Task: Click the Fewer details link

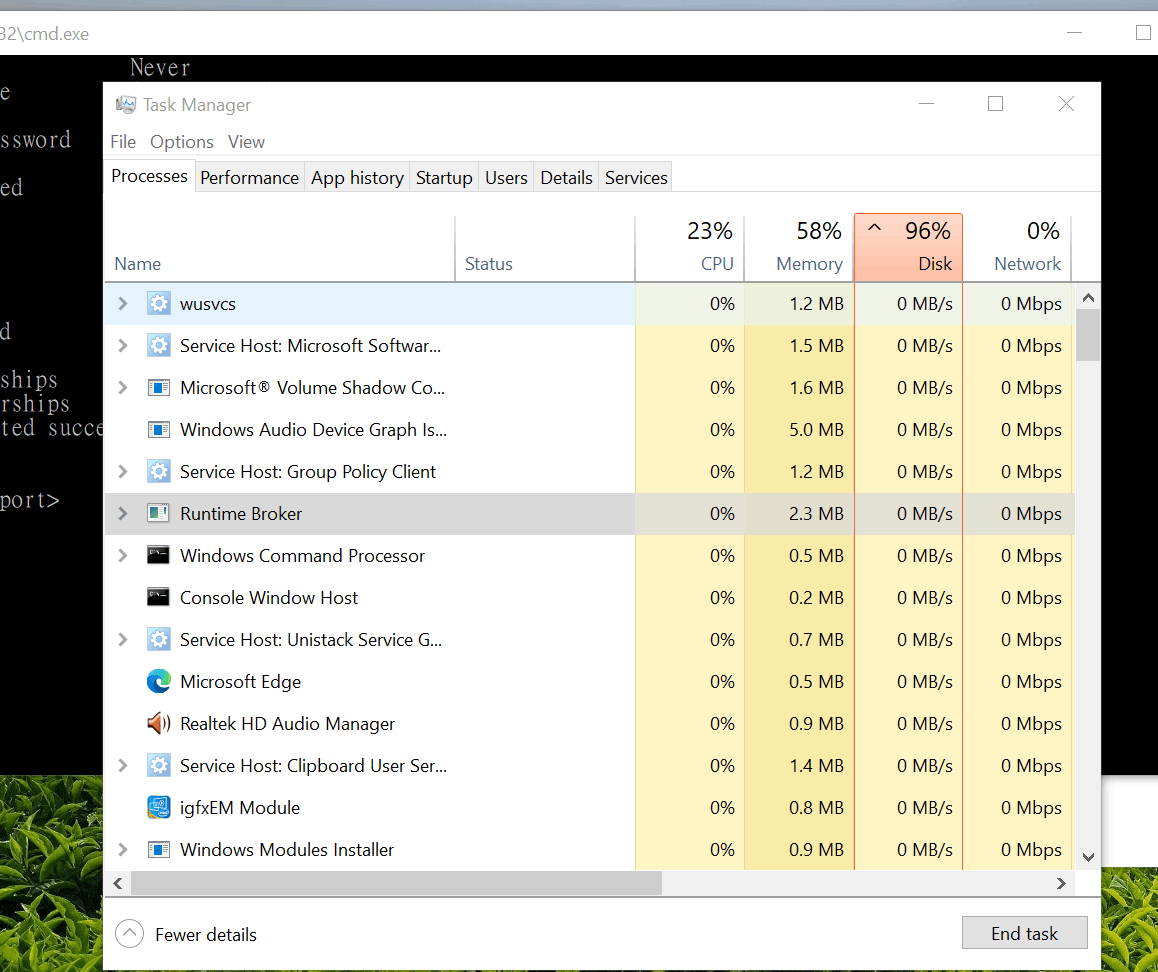Action: point(206,934)
